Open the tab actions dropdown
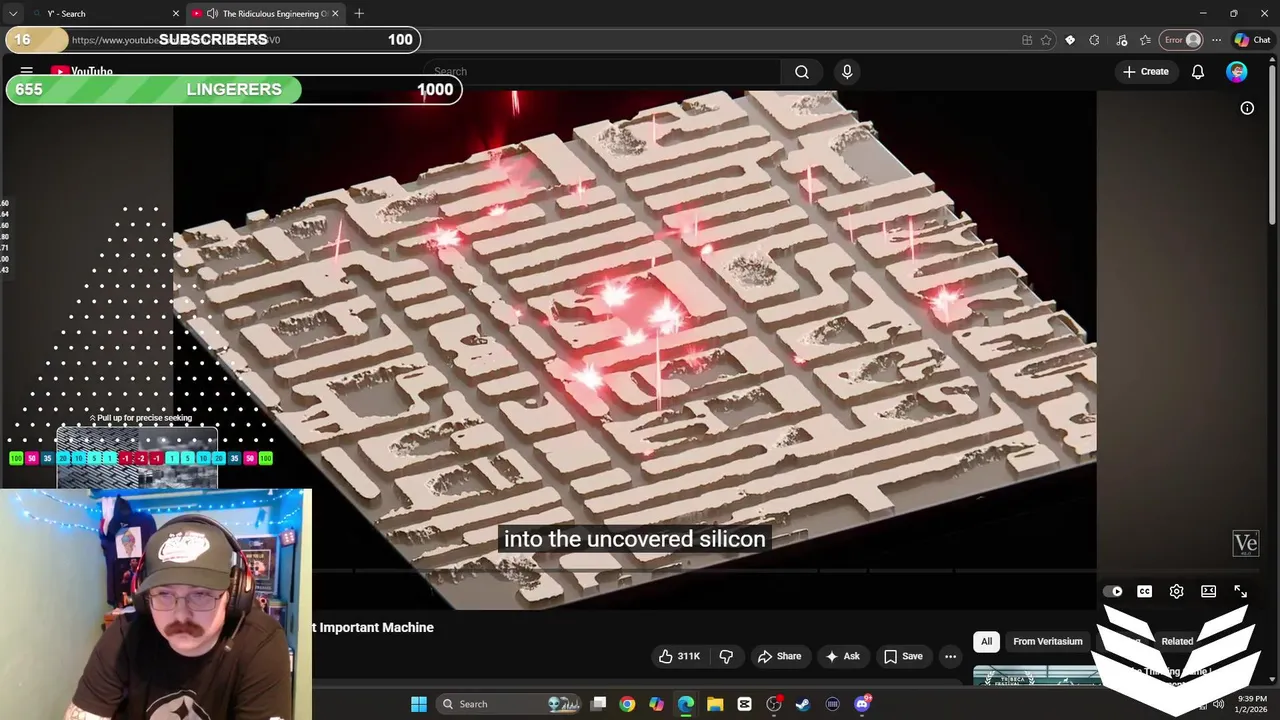This screenshot has width=1280, height=720. 13,13
